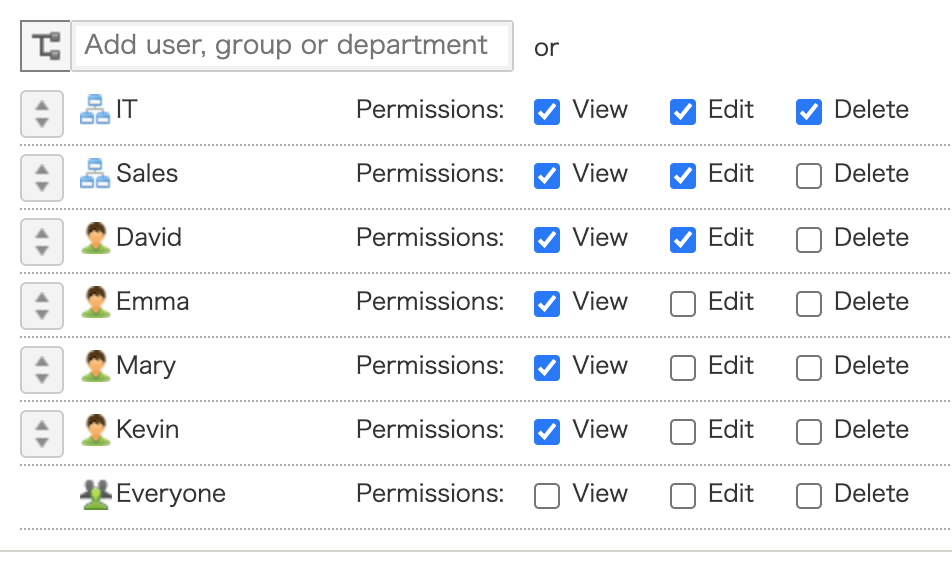Click Emma's user avatar icon

point(95,302)
